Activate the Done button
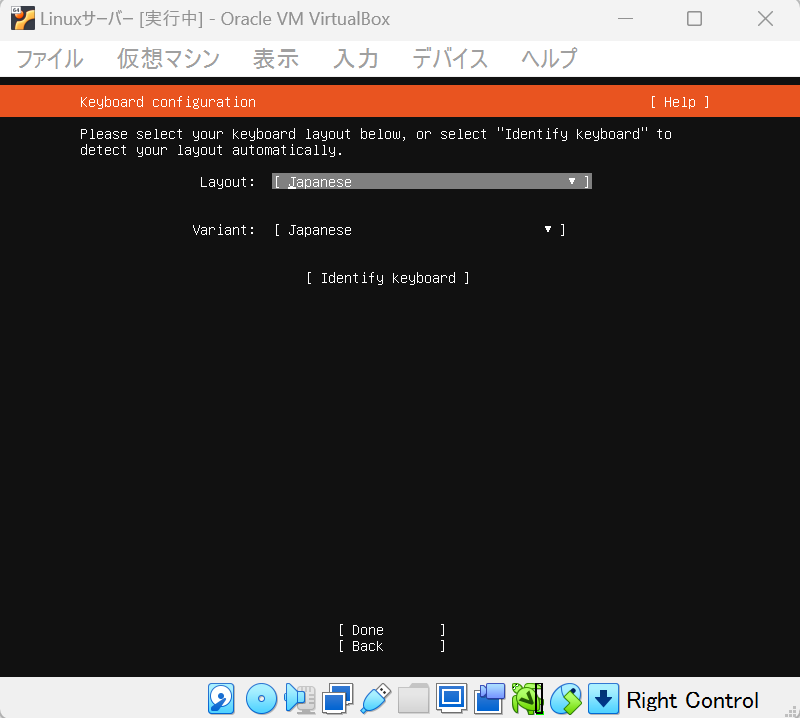800x718 pixels. tap(391, 630)
